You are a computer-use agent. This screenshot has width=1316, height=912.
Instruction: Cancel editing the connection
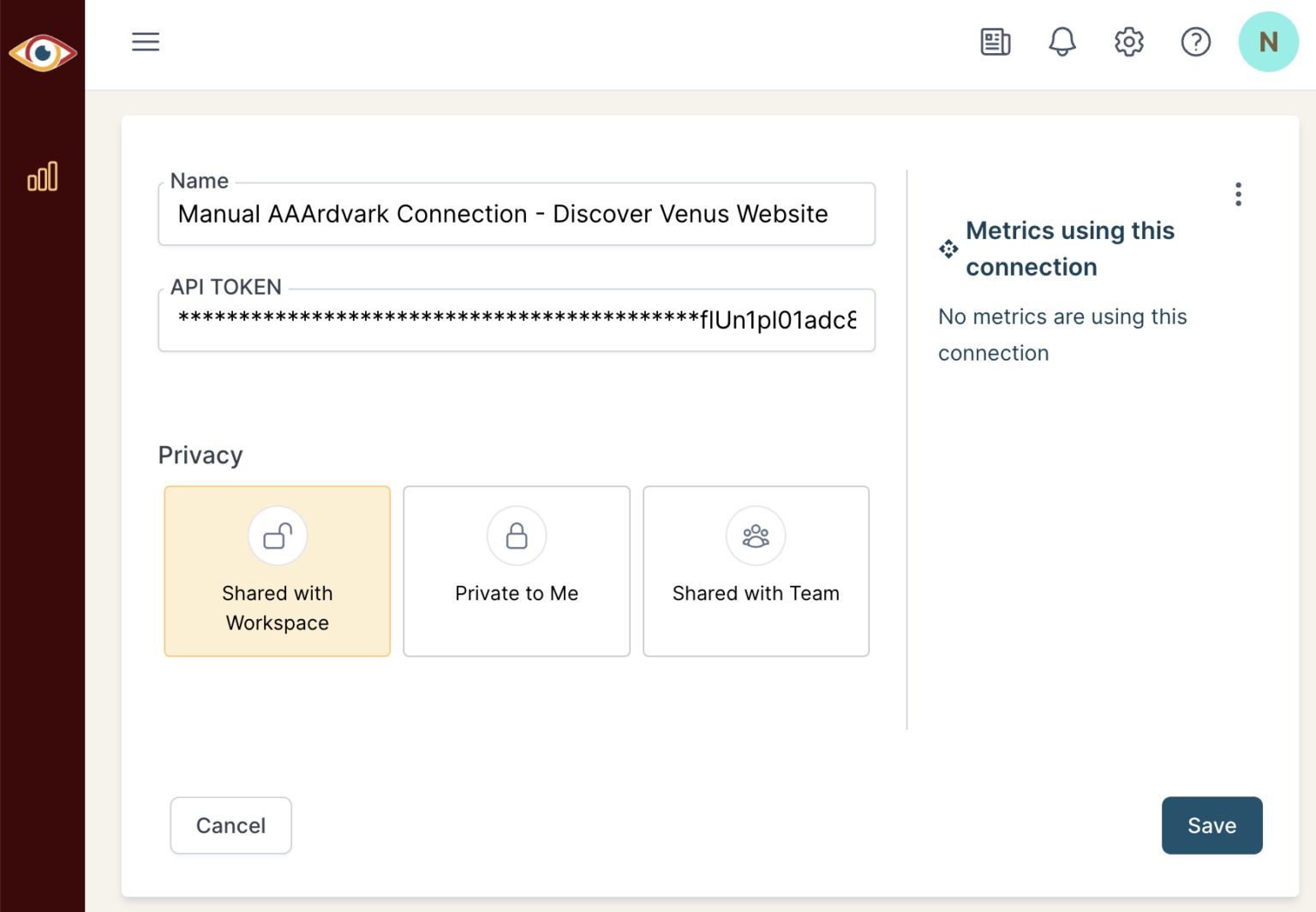pos(230,826)
